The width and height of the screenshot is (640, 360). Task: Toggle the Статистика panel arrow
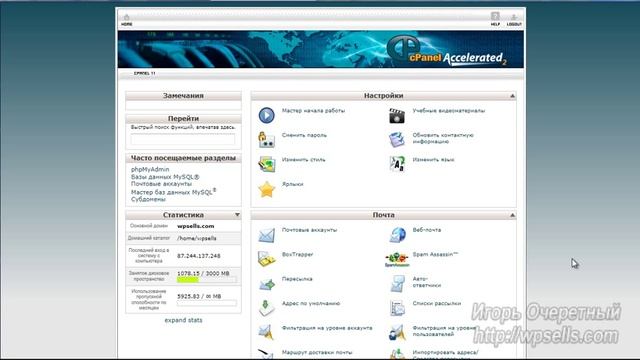coord(237,215)
